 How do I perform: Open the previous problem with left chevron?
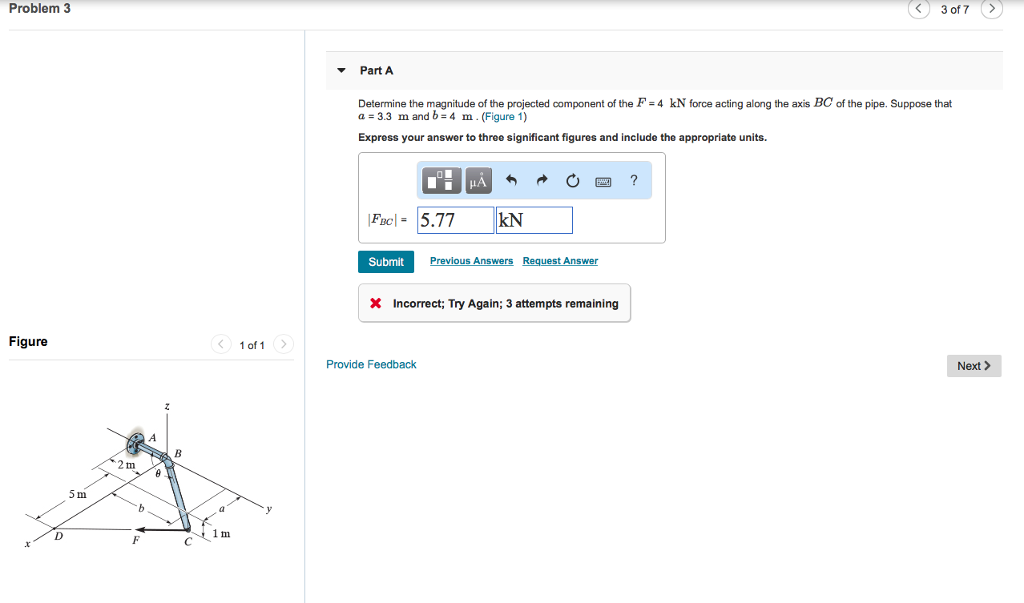918,9
